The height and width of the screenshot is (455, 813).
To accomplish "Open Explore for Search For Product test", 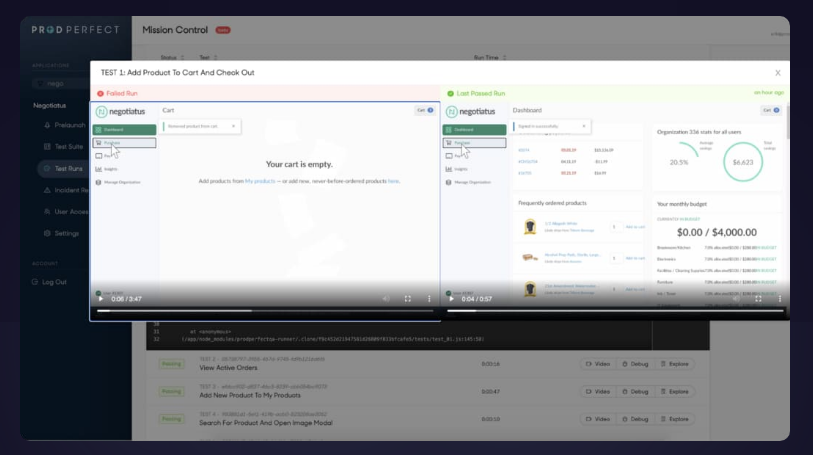I will click(x=675, y=419).
